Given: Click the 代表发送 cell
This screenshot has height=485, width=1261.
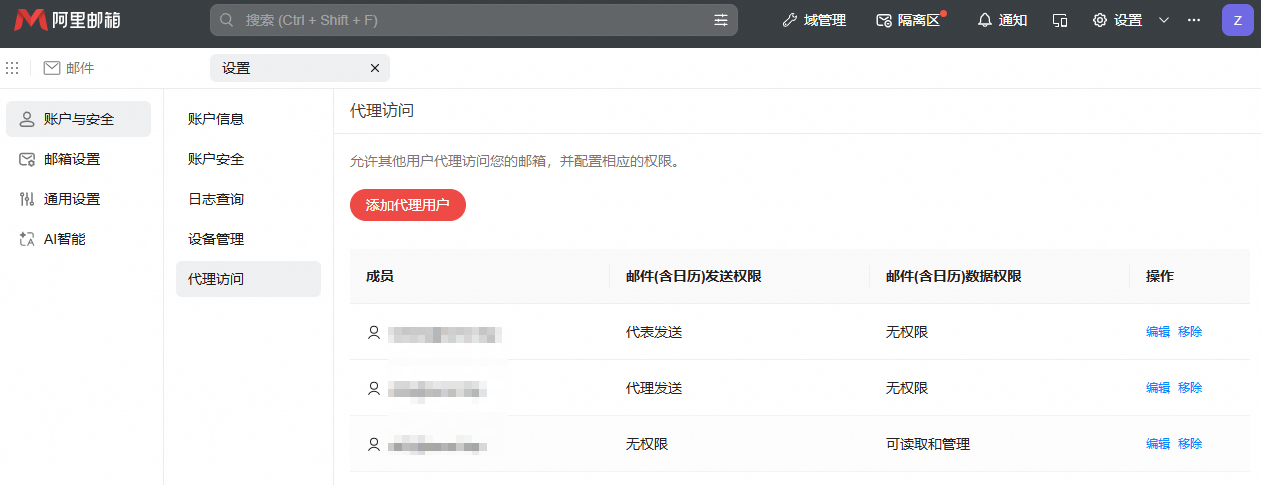Looking at the screenshot, I should (x=654, y=332).
